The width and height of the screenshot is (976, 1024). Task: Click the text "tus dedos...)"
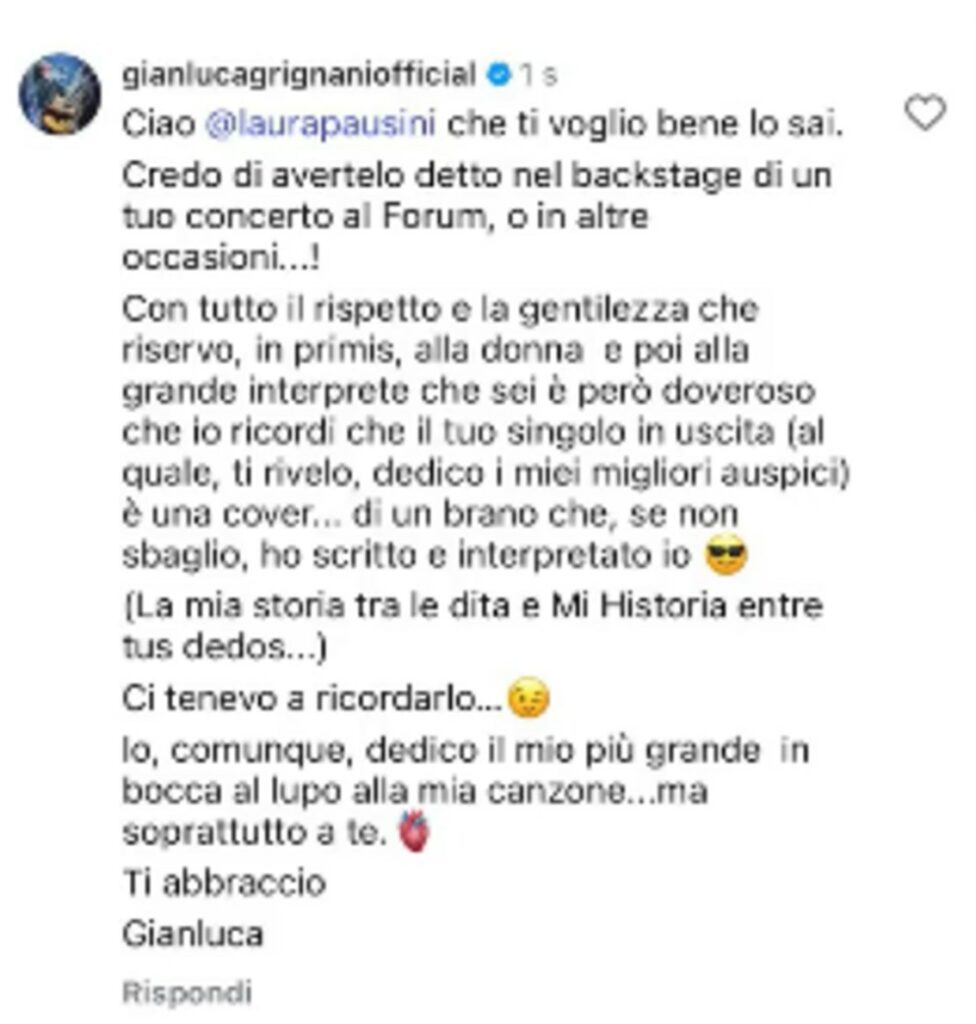click(224, 647)
